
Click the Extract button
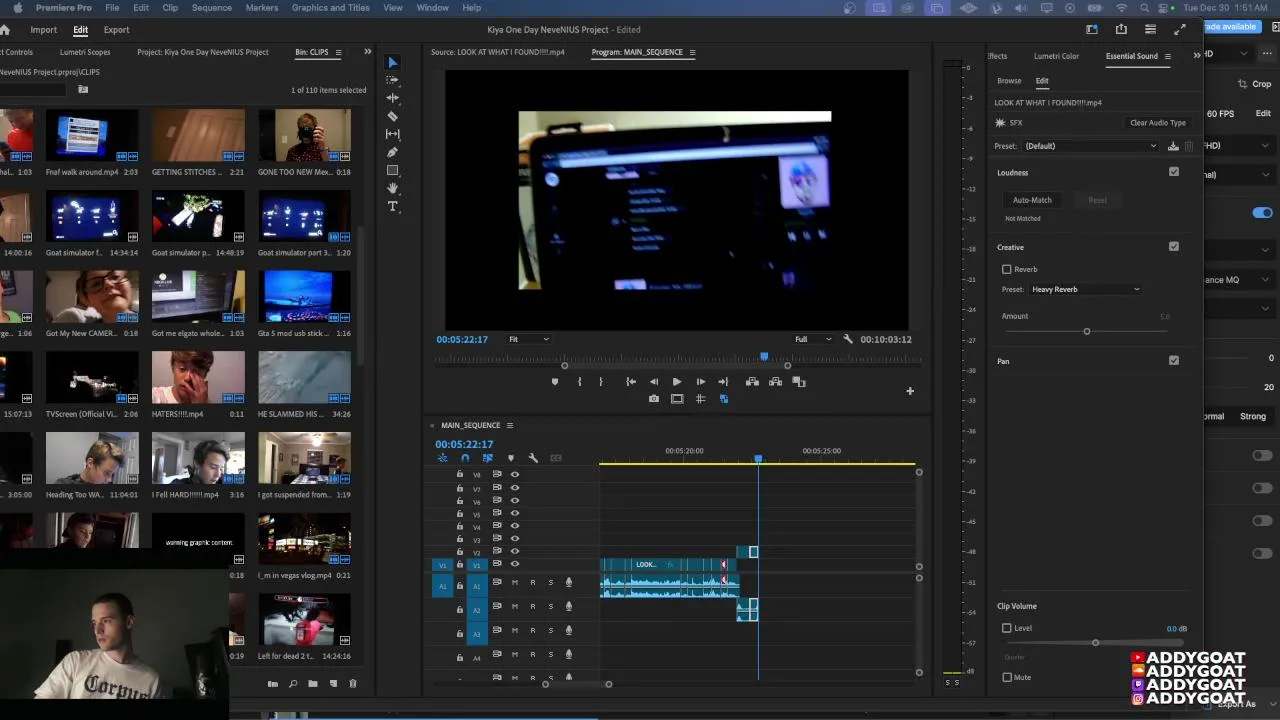coord(775,382)
